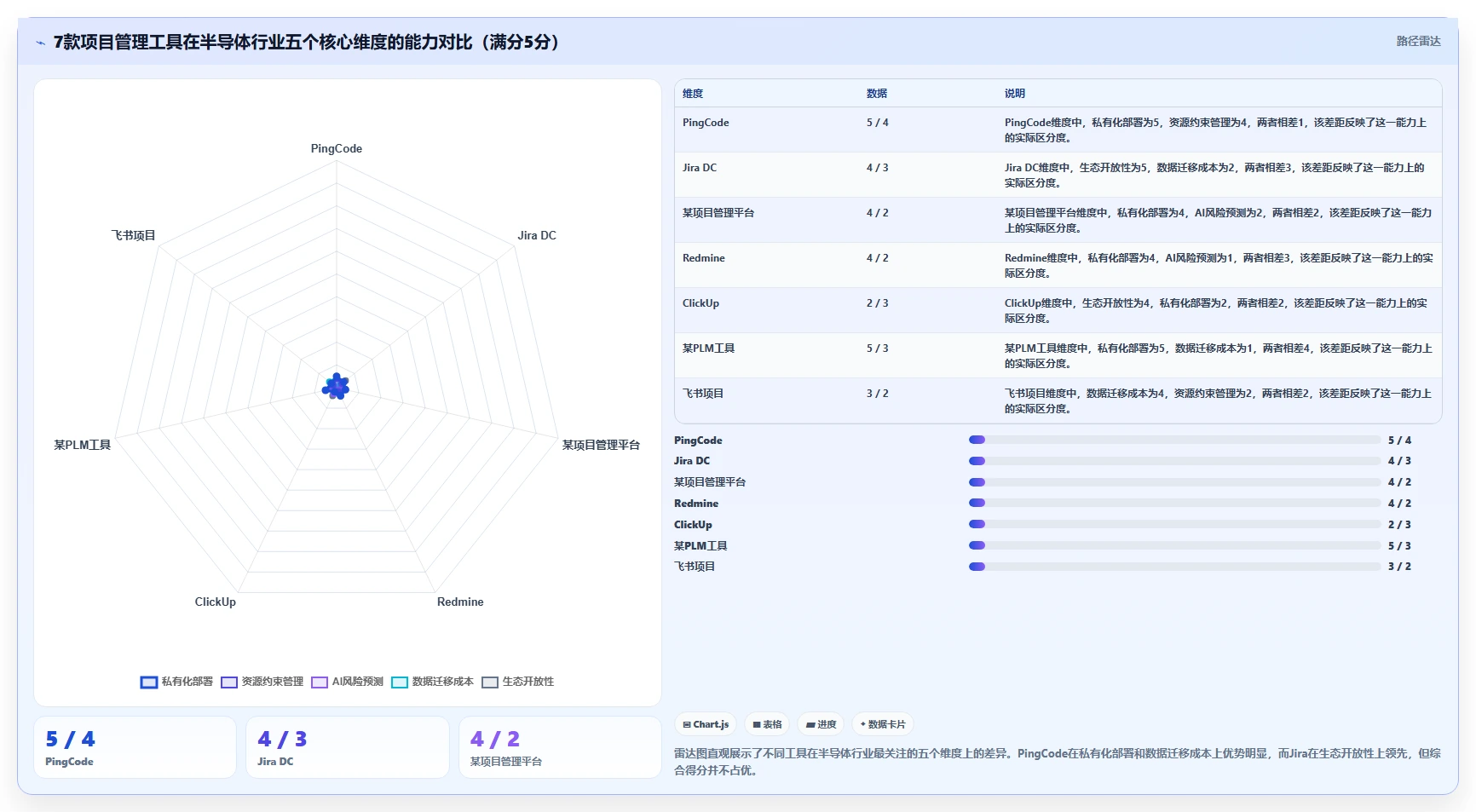Click the 进度 tag
The width and height of the screenshot is (1476, 812).
pyautogui.click(x=821, y=724)
